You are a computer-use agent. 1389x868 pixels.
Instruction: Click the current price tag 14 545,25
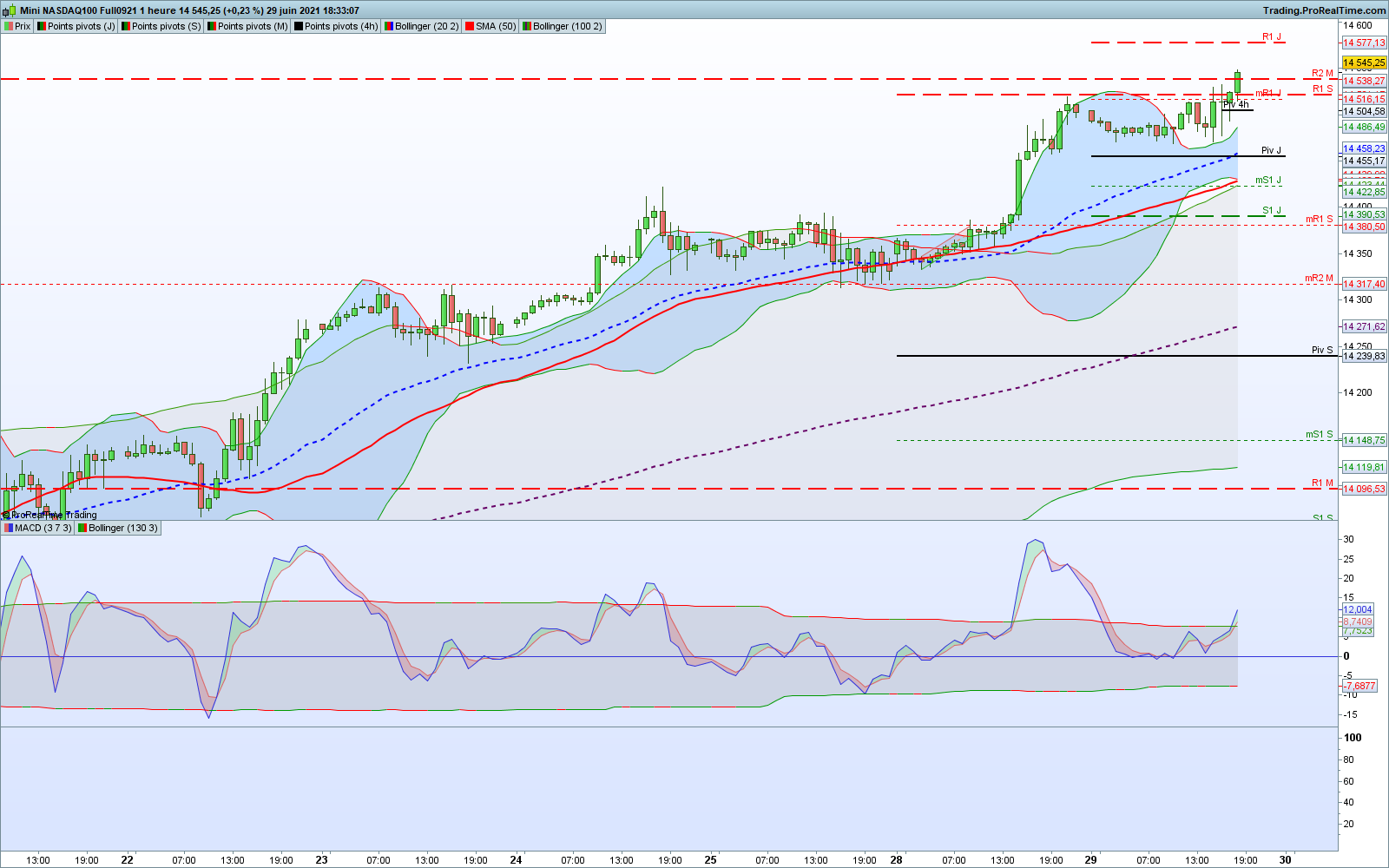(1365, 63)
